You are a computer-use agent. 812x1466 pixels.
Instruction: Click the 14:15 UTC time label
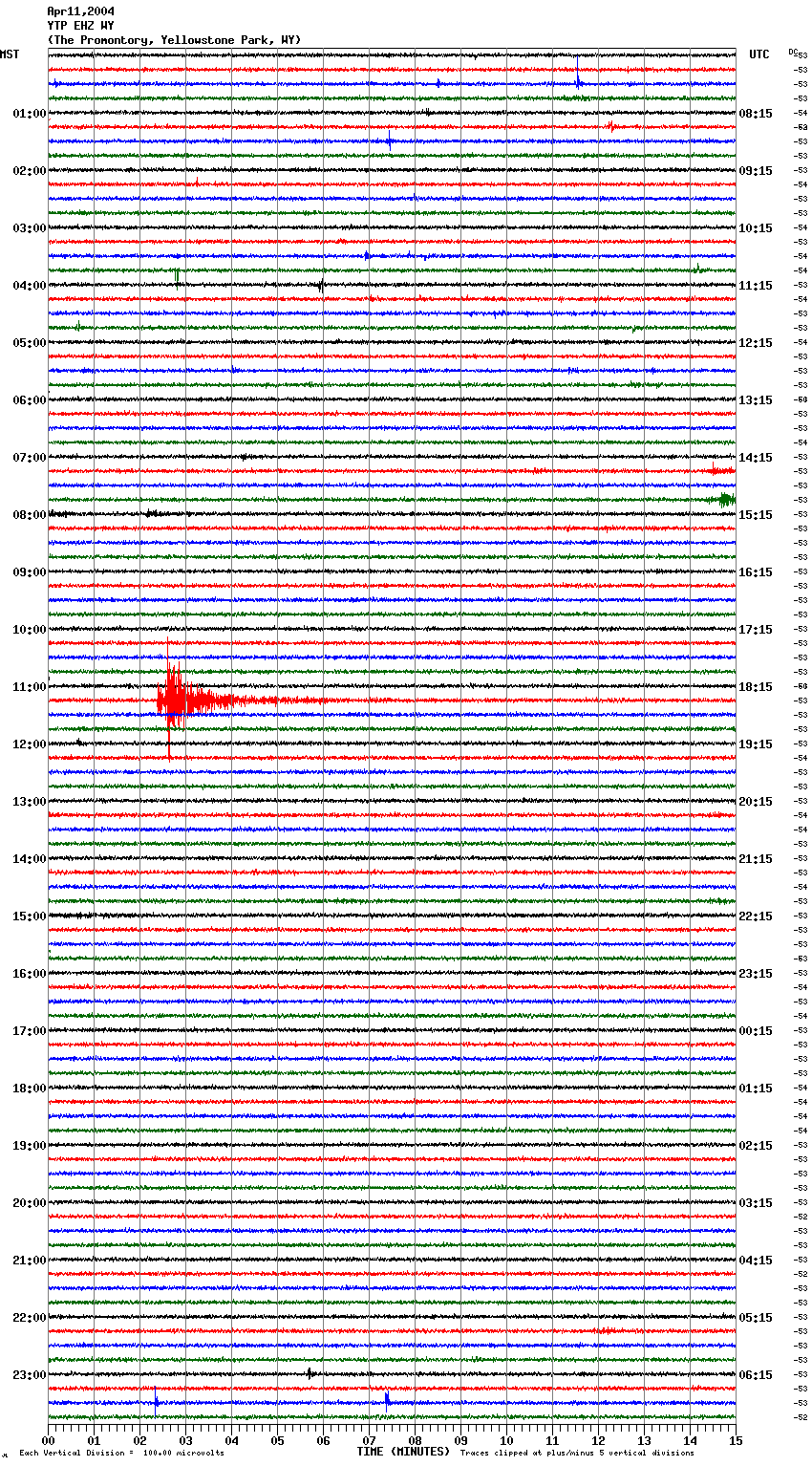tap(756, 458)
